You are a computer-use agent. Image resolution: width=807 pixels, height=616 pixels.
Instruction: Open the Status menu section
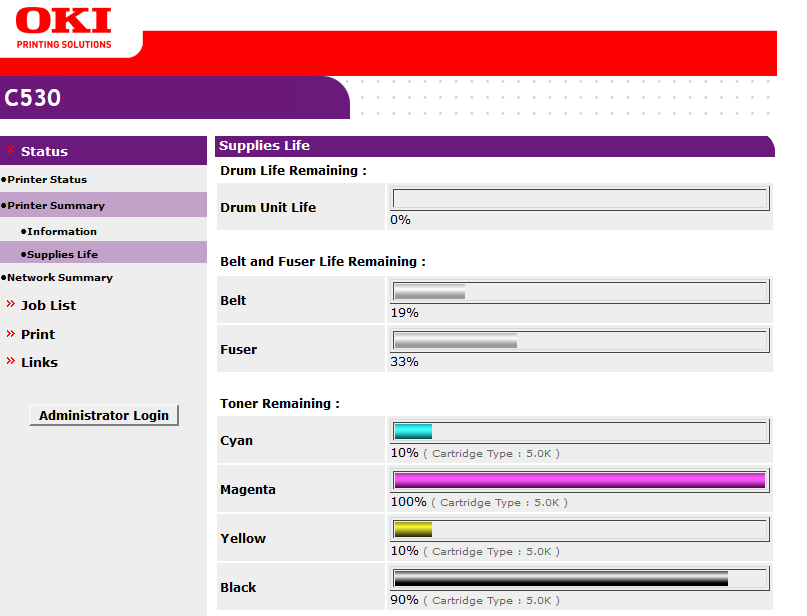44,151
